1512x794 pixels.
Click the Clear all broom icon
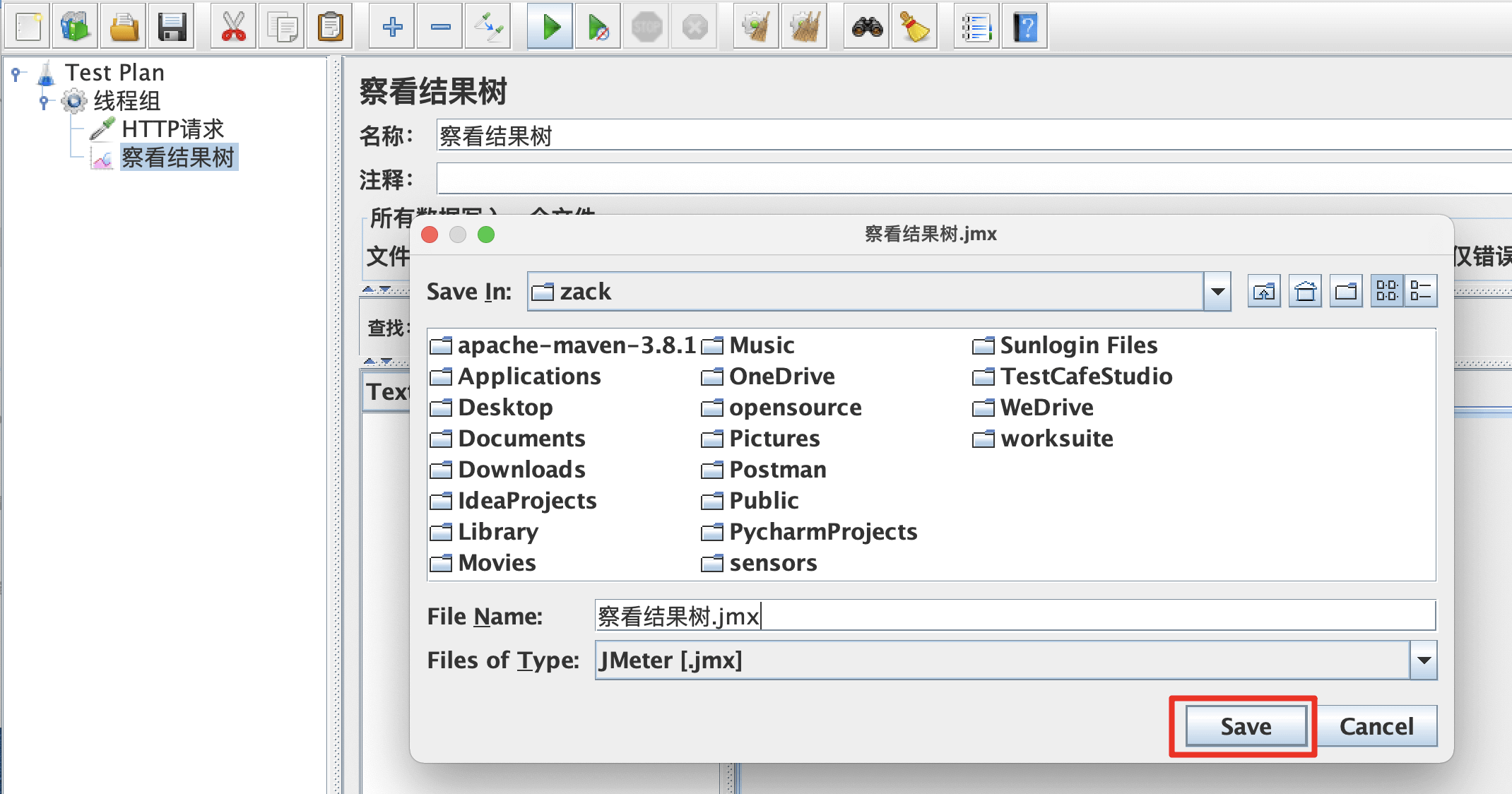(805, 28)
